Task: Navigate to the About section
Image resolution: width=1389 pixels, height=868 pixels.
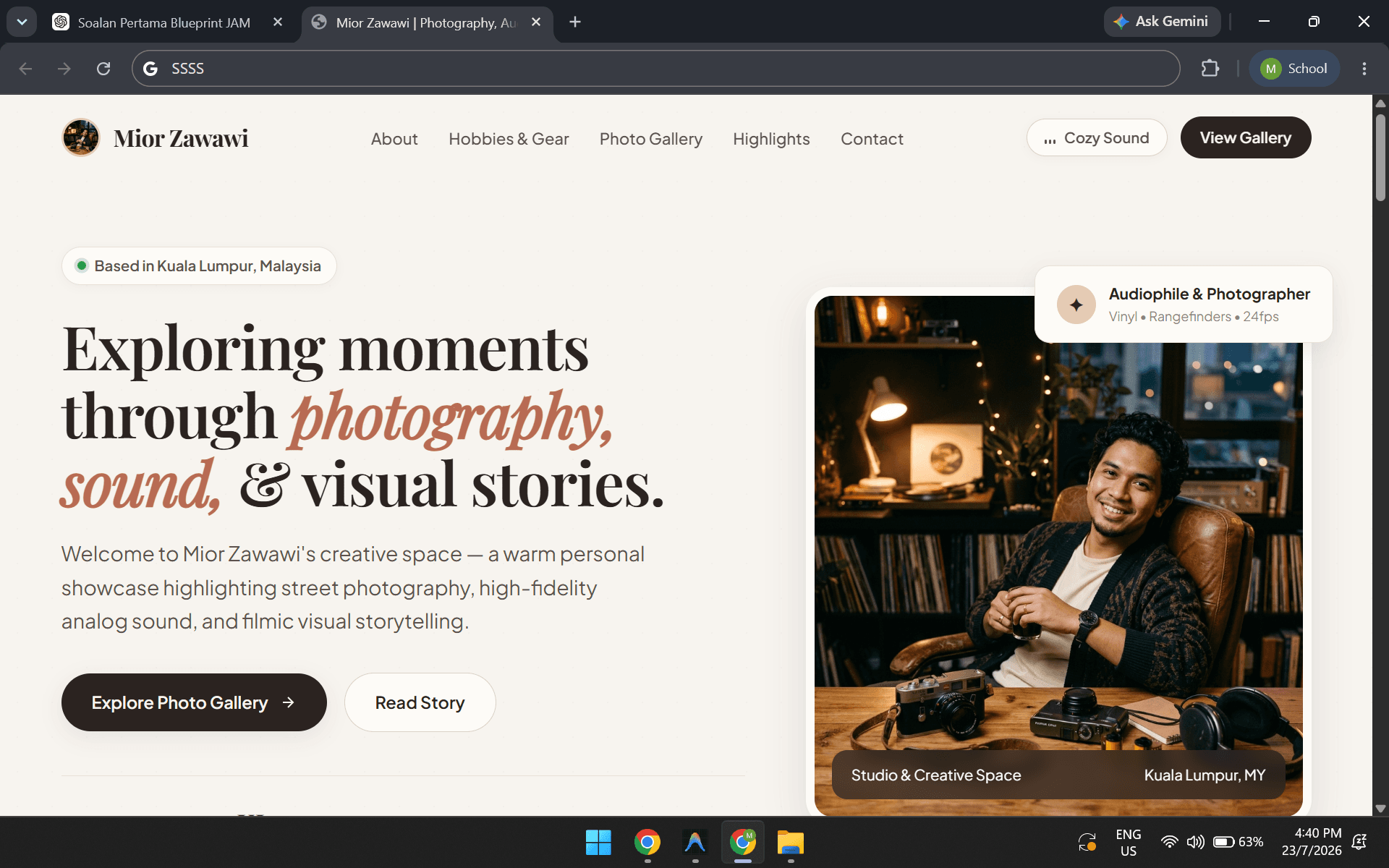Action: tap(394, 139)
